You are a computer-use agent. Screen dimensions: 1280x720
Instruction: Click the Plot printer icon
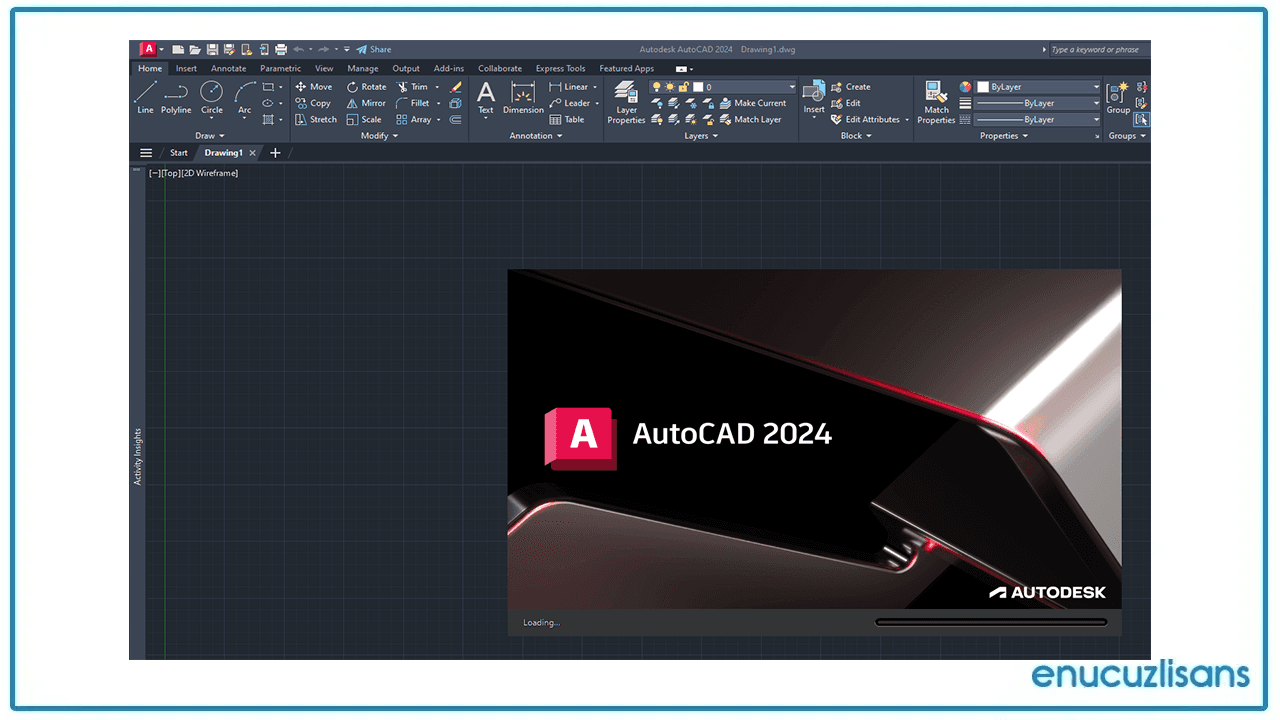(x=281, y=49)
